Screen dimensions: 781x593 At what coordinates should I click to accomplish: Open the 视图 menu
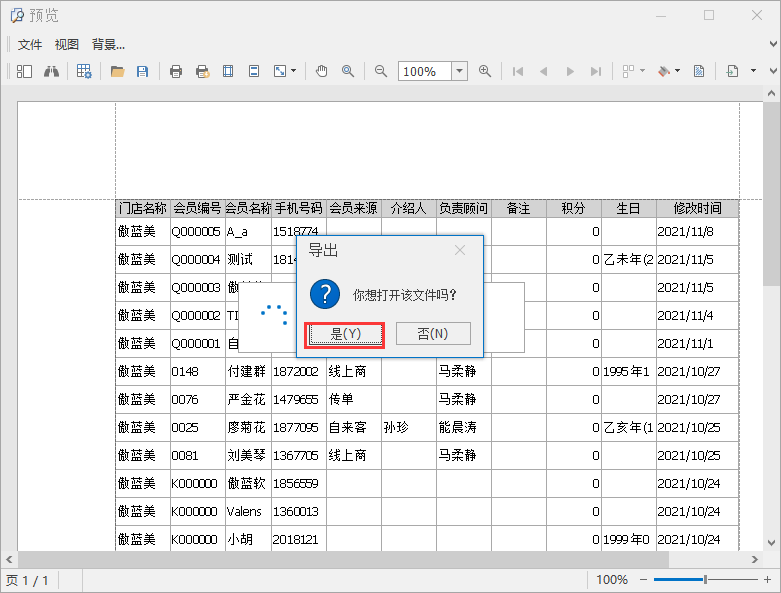pos(67,45)
